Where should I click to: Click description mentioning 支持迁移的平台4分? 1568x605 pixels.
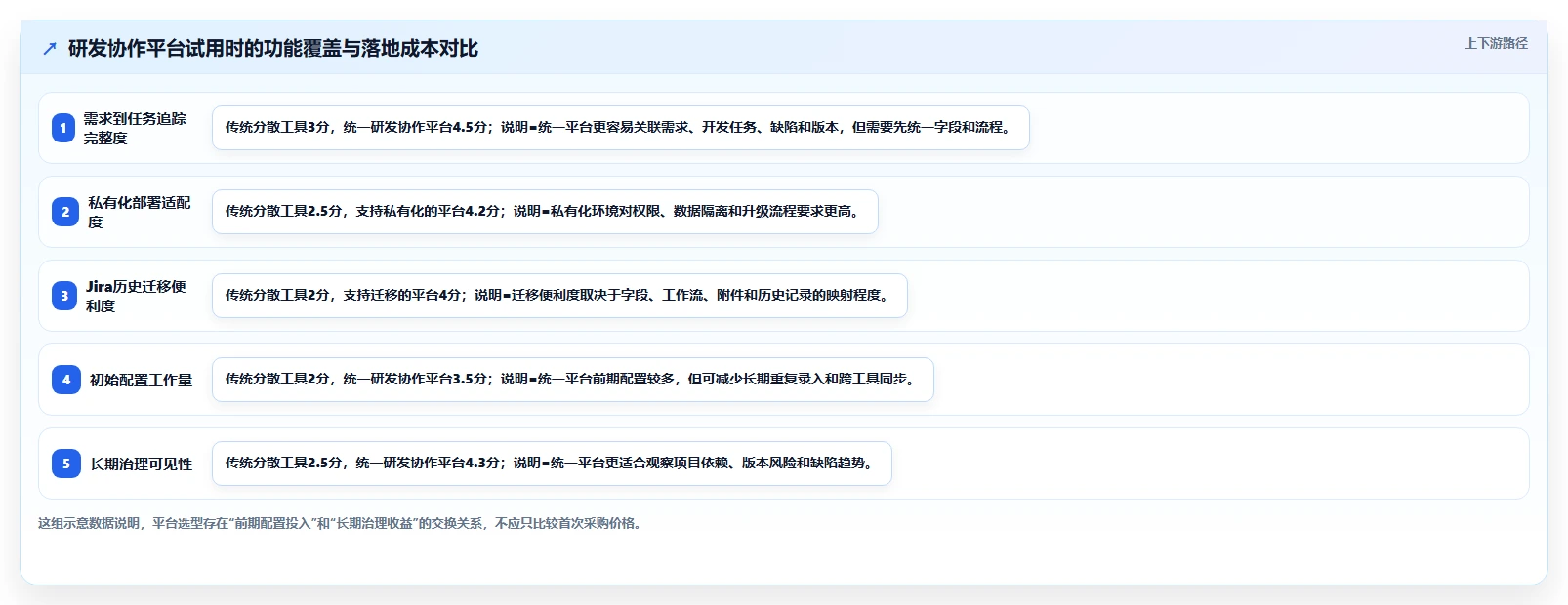559,296
